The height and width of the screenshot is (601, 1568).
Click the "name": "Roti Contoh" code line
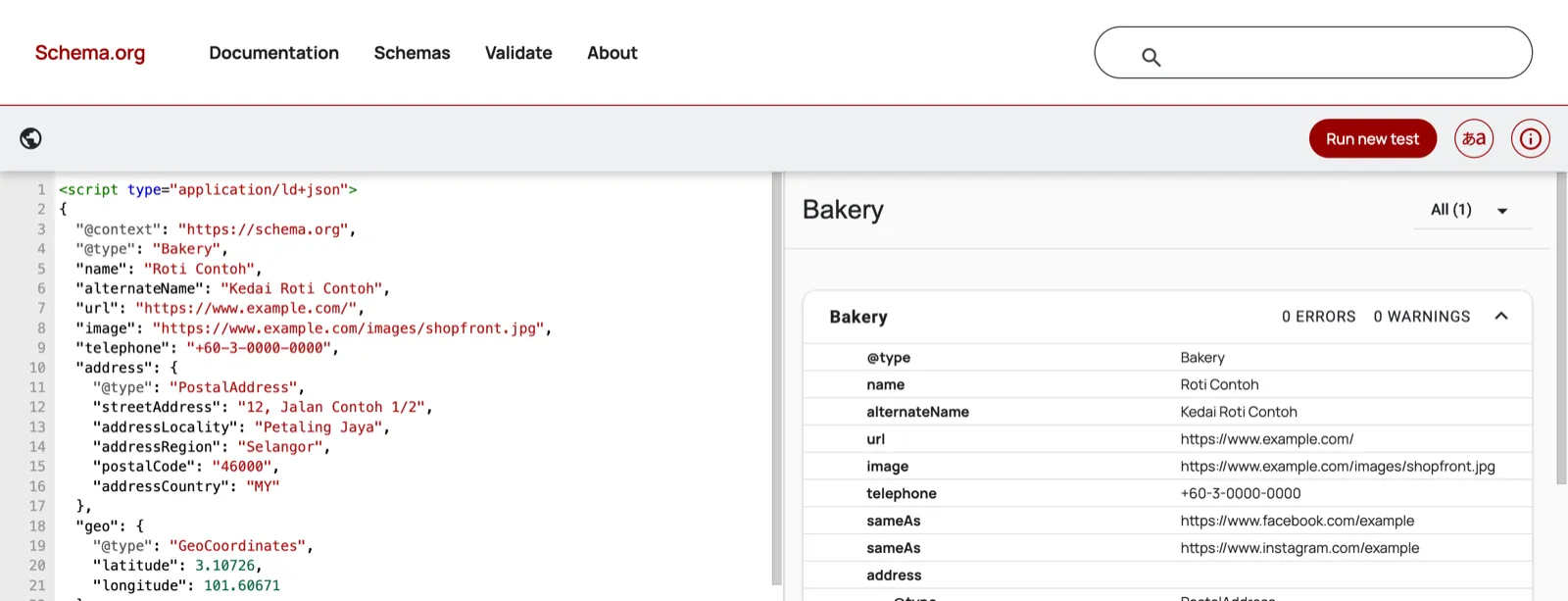click(x=169, y=269)
